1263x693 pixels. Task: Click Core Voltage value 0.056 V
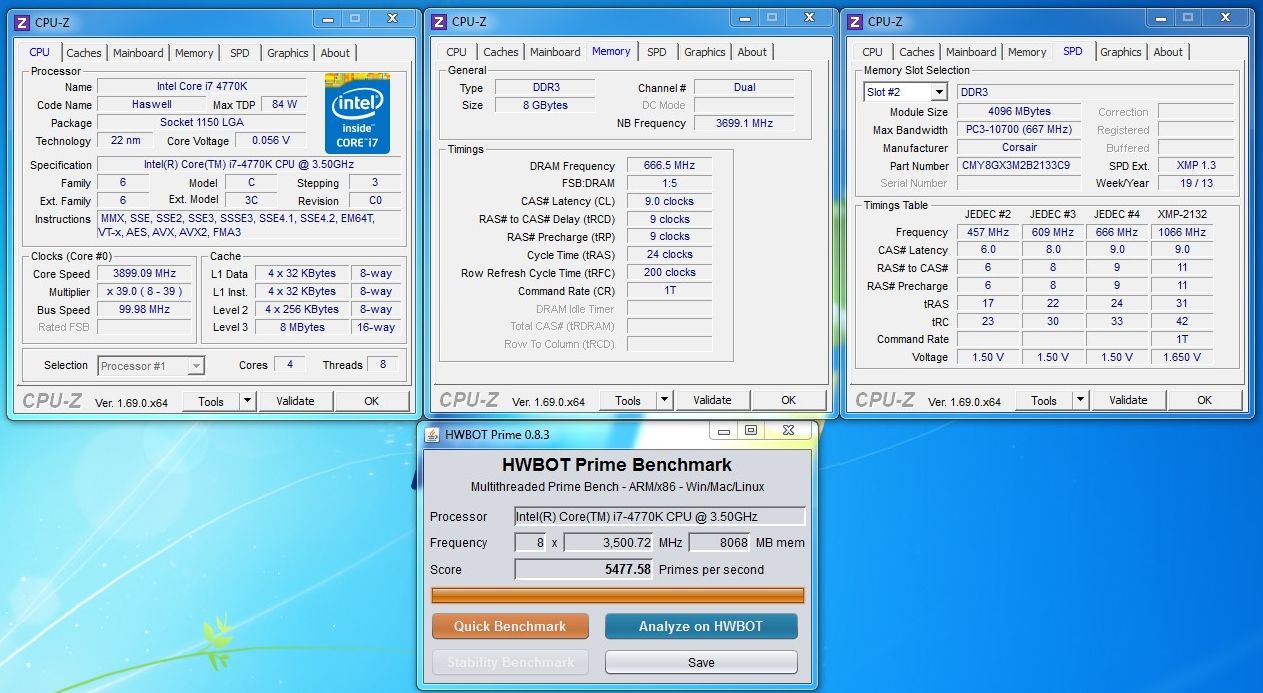pos(271,141)
